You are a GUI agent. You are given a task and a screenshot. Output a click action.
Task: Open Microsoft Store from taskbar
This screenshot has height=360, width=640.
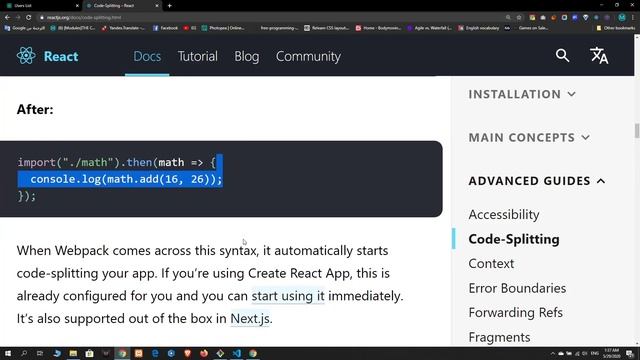tap(89, 353)
